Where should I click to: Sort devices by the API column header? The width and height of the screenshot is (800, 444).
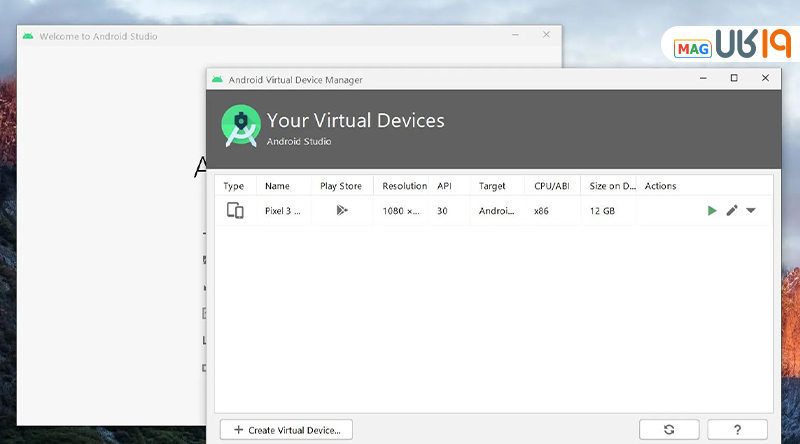(x=445, y=186)
